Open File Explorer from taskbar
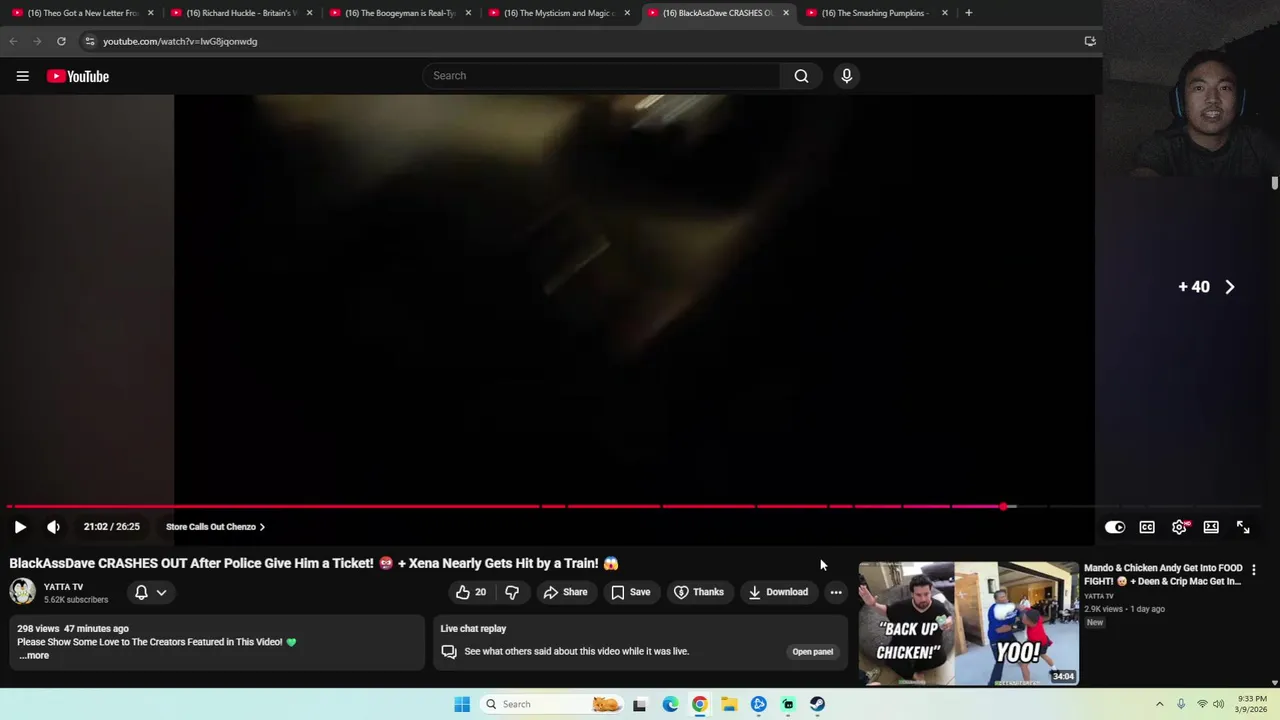 pyautogui.click(x=729, y=704)
